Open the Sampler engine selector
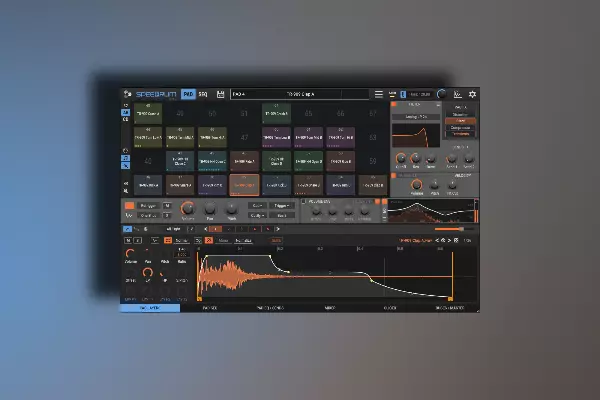The image size is (600, 400). 182,240
